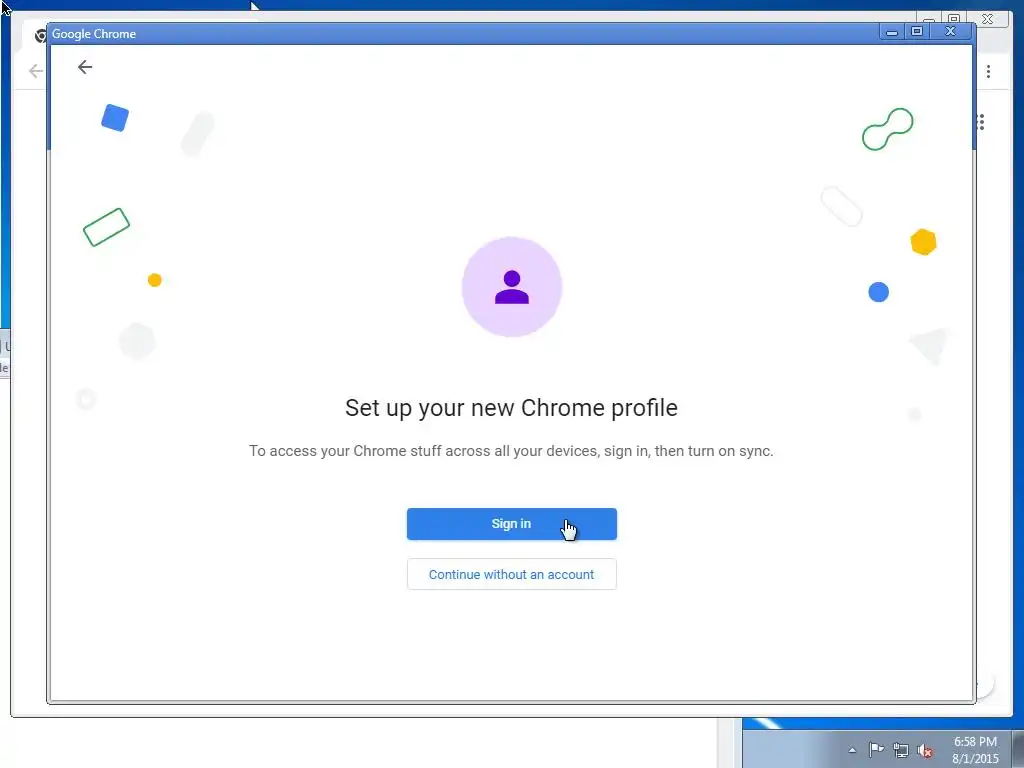Click the 'Google Chrome' dialog title text
This screenshot has height=768, width=1024.
[94, 34]
